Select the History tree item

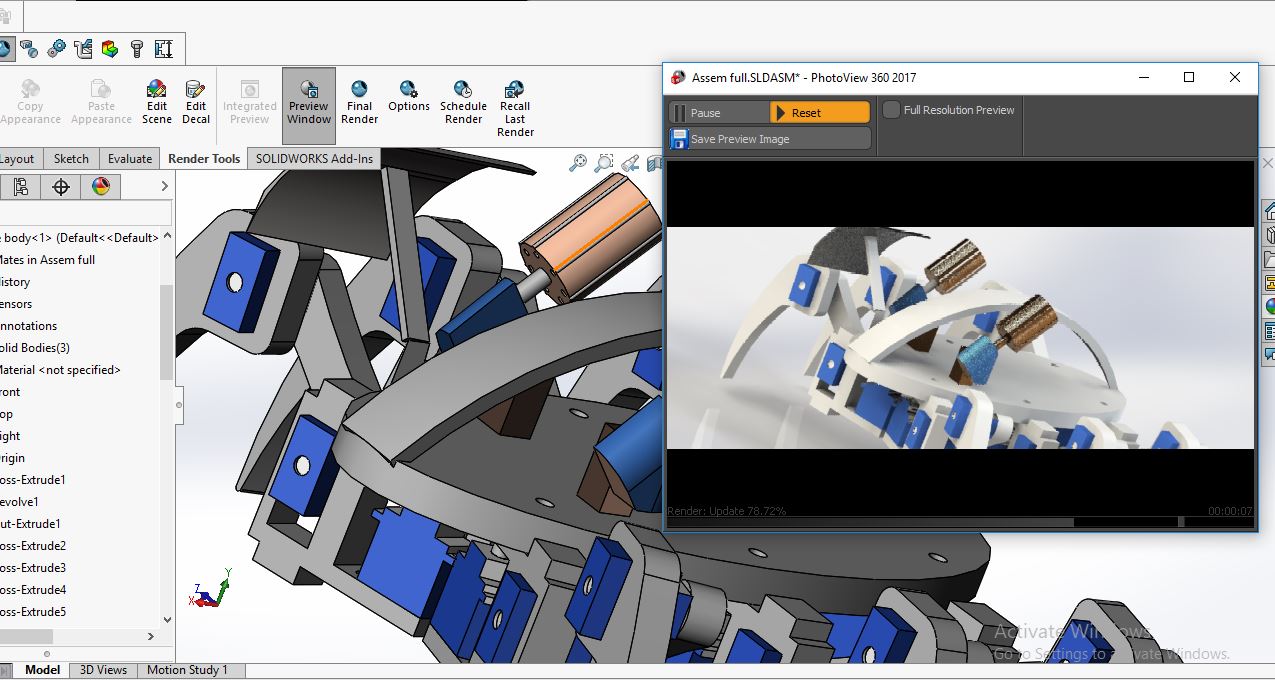[x=15, y=282]
